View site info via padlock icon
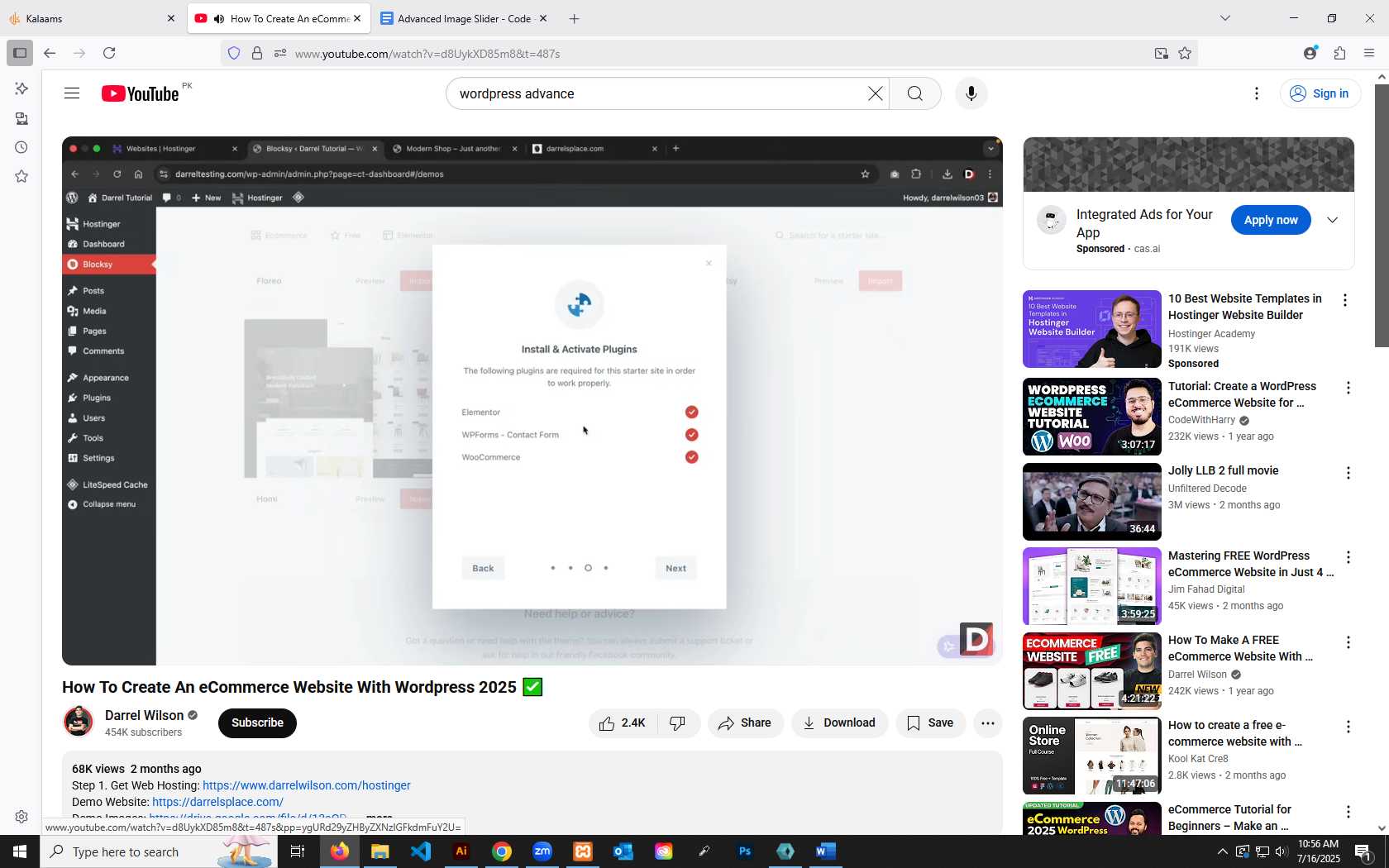The height and width of the screenshot is (868, 1389). pos(257,54)
